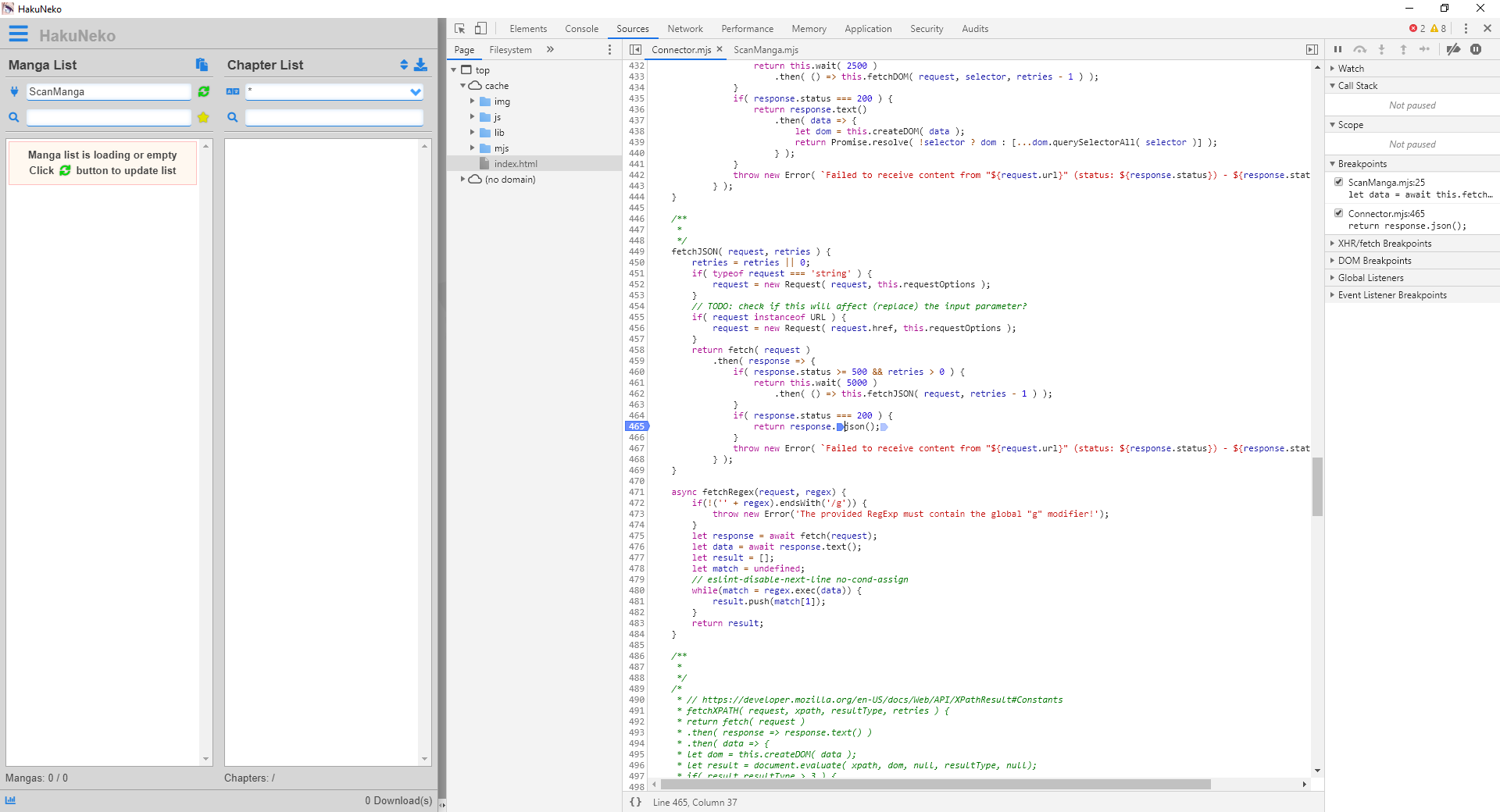Toggle the debugger sidebar panel icon
This screenshot has height=812, width=1500.
(x=1312, y=49)
